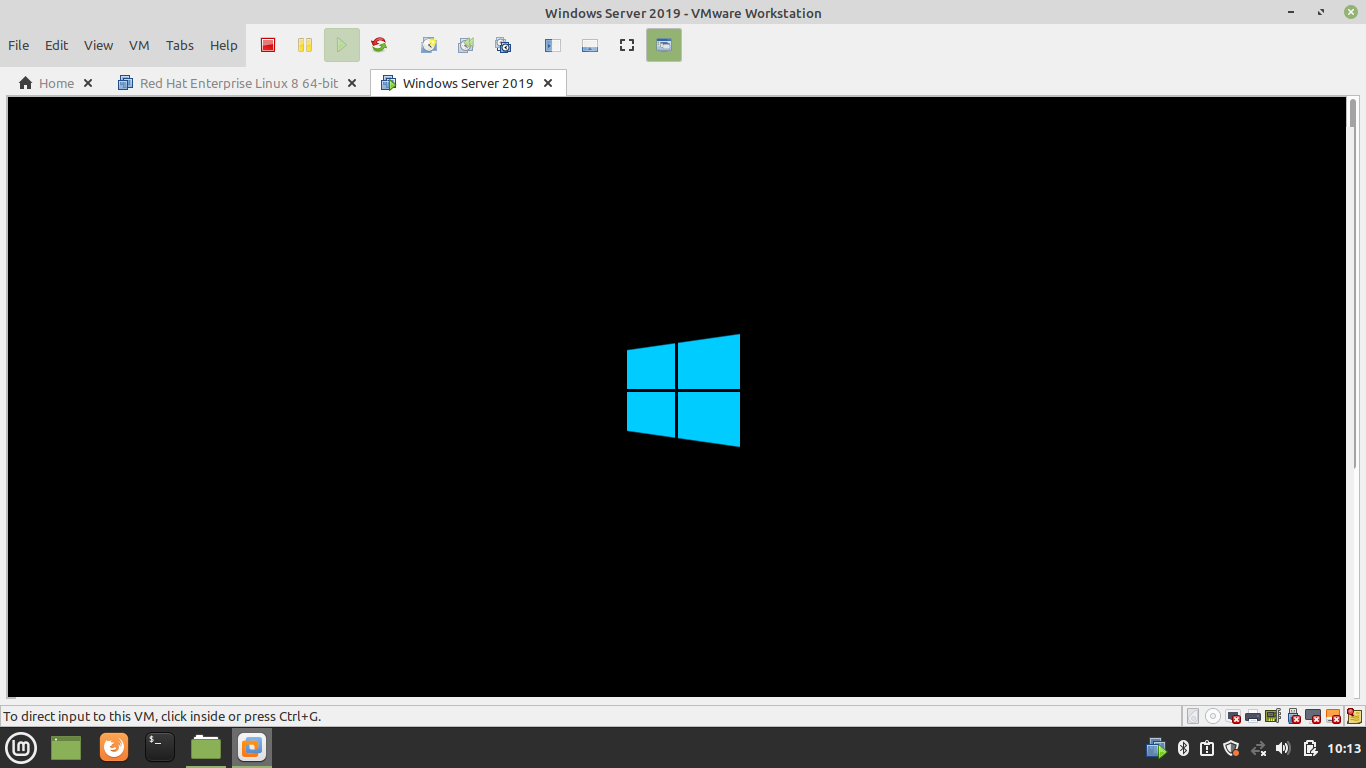Image resolution: width=1366 pixels, height=768 pixels.
Task: Close the Red Hat Enterprise Linux 8 tab
Action: (x=352, y=83)
